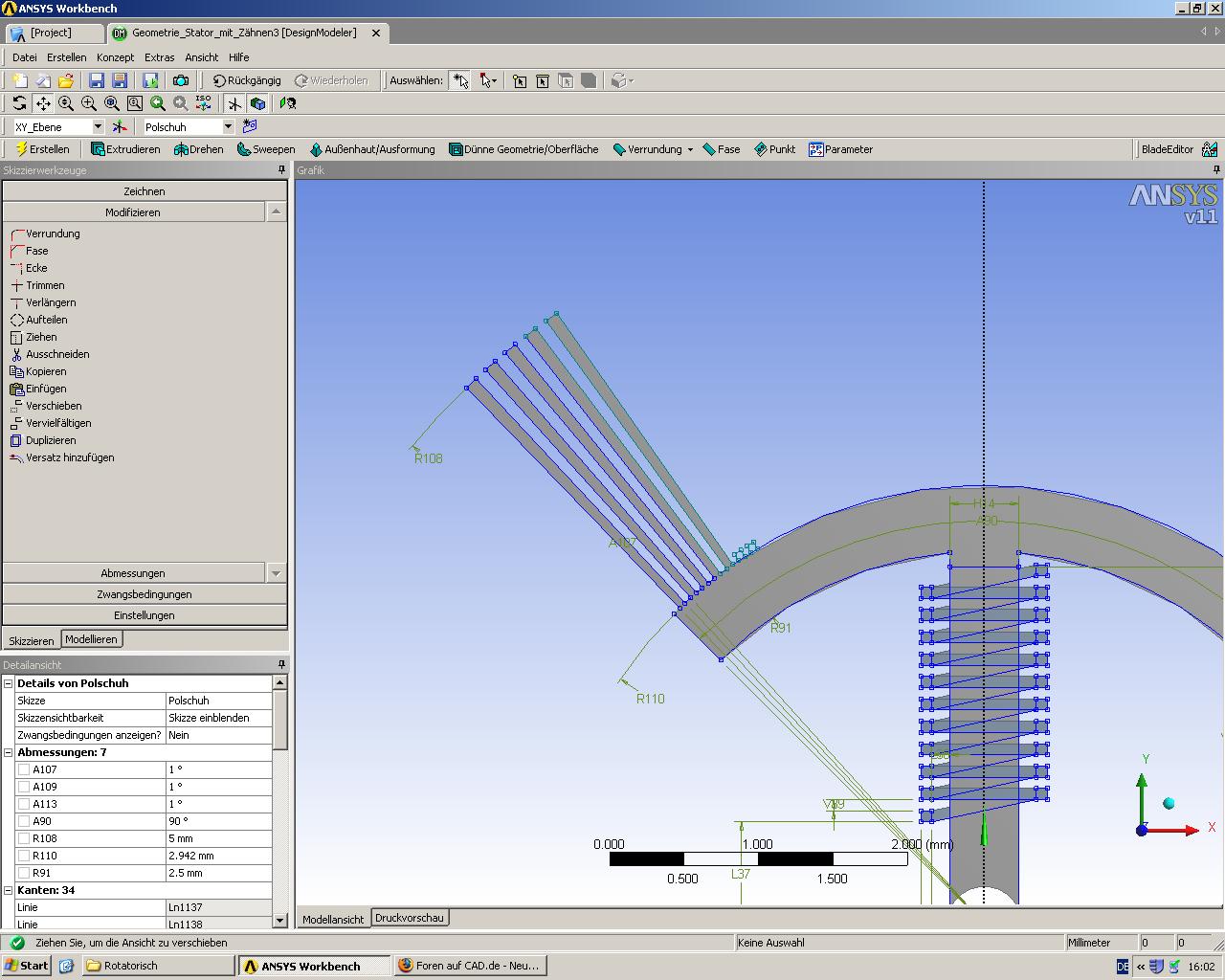Image resolution: width=1225 pixels, height=980 pixels.
Task: Select the Verrundung sketch tool
Action: click(45, 234)
